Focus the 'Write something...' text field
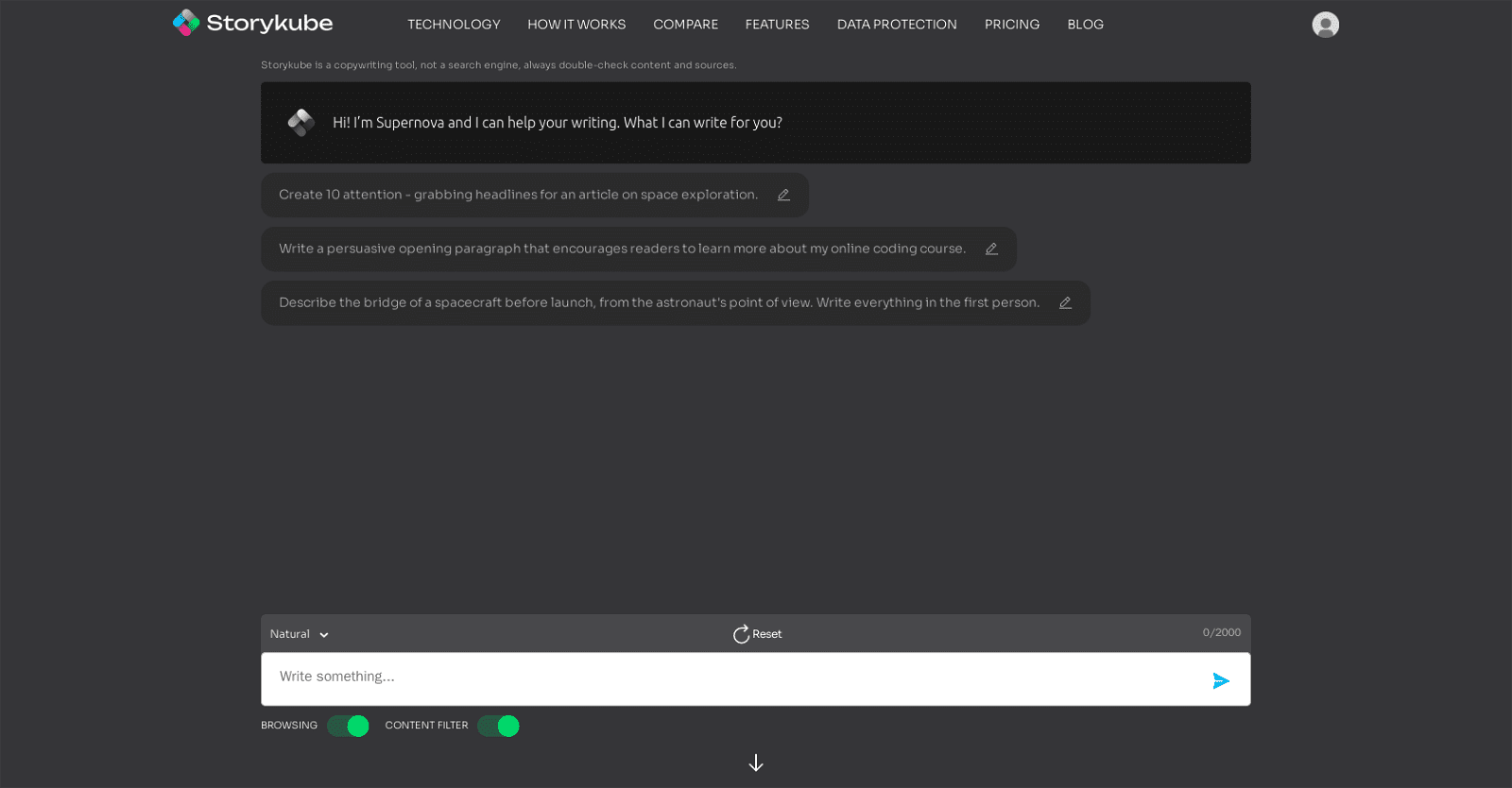The height and width of the screenshot is (788, 1512). 728,678
